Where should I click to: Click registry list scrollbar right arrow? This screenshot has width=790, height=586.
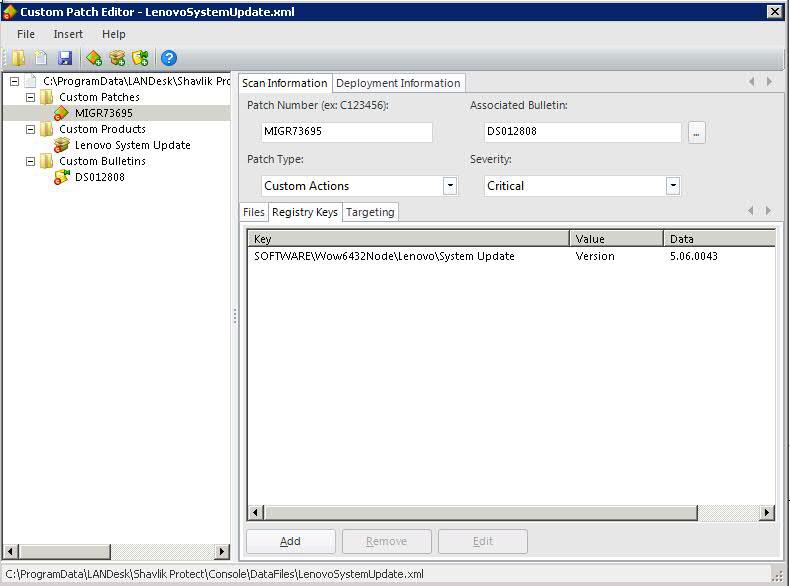coord(767,513)
